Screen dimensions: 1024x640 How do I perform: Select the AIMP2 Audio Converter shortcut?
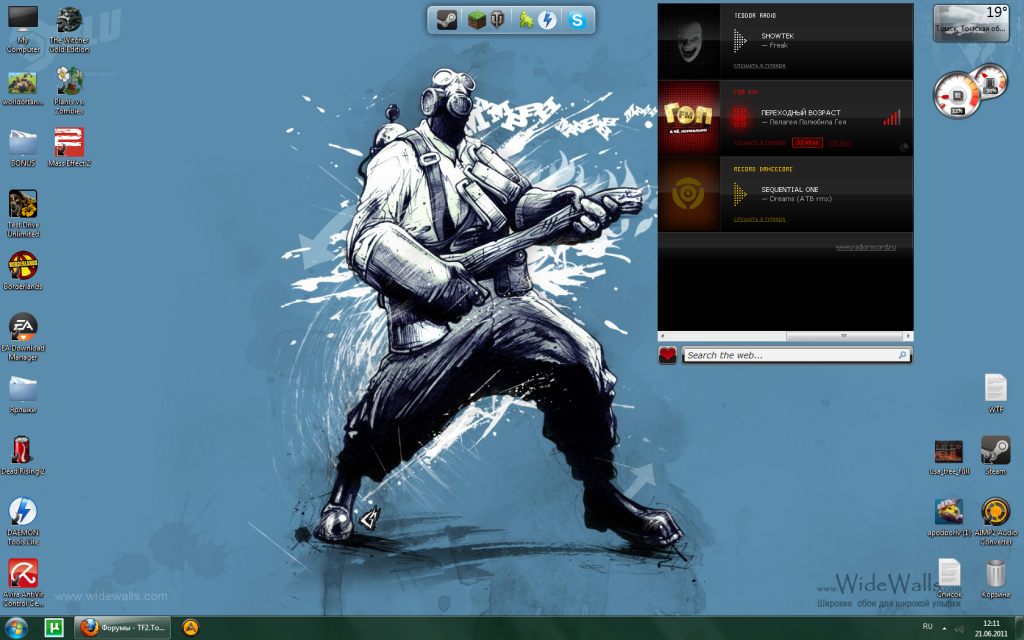click(995, 521)
